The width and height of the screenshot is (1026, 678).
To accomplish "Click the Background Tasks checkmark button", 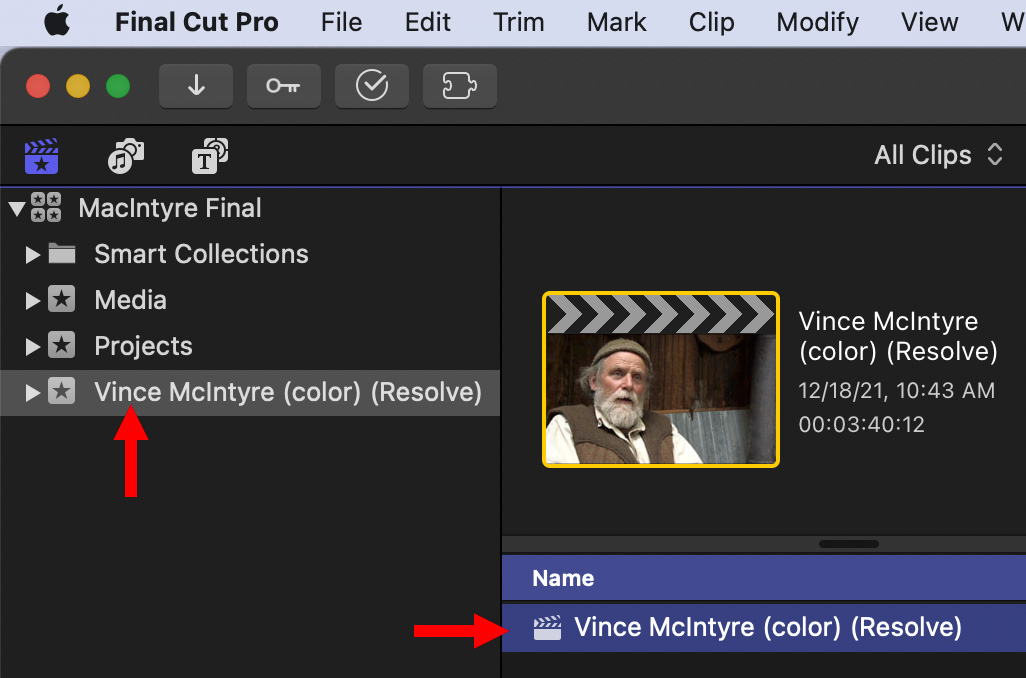I will (x=372, y=86).
